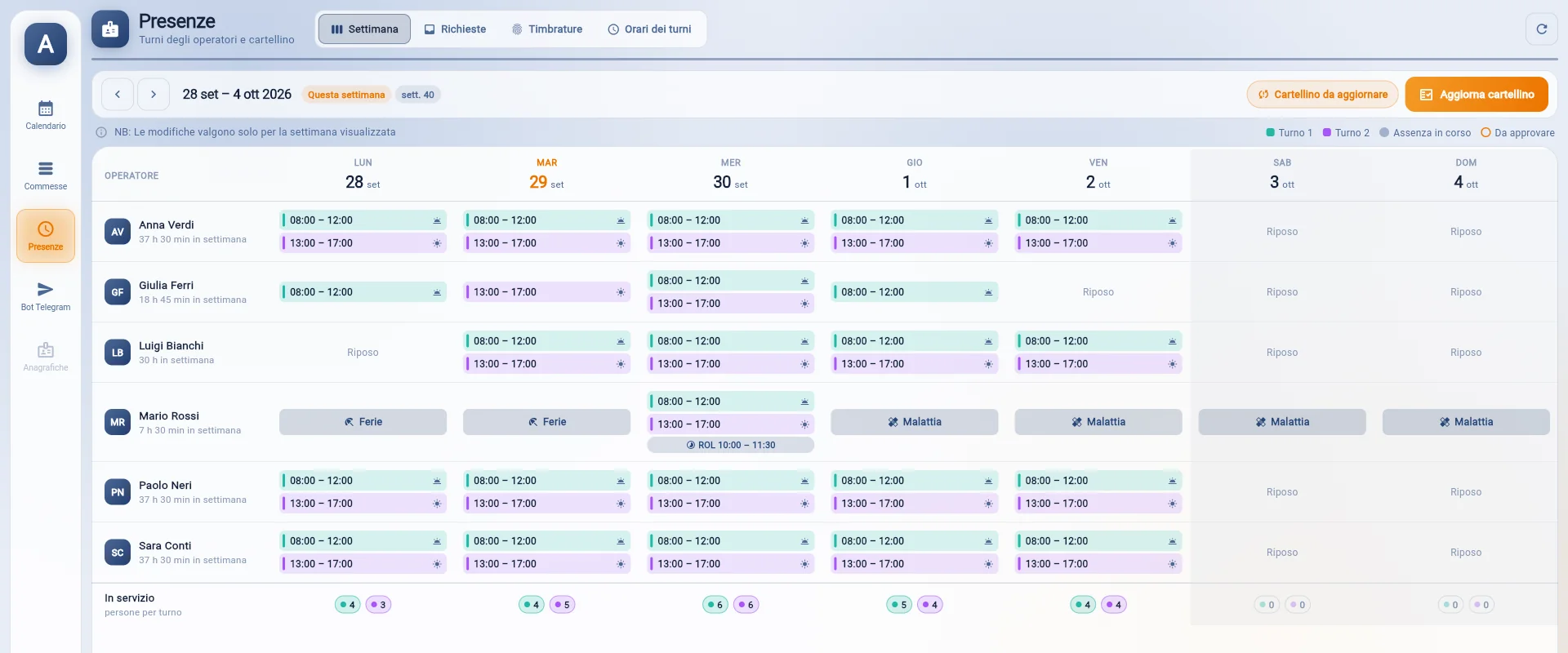Click Luigi Bianchi's LB avatar
Screen dimensions: 1568x653
pos(118,353)
